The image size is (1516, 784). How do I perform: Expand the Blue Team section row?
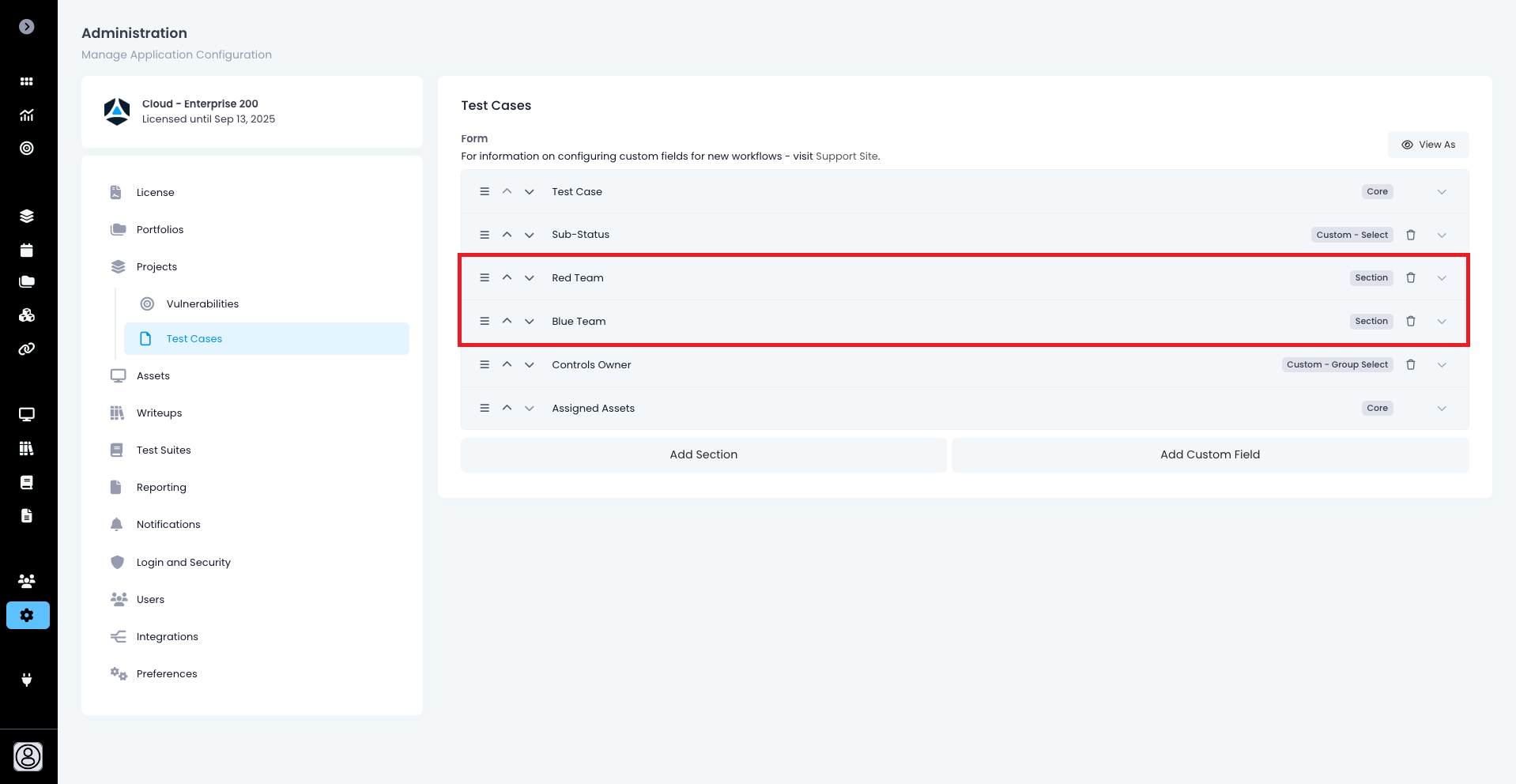[1441, 322]
